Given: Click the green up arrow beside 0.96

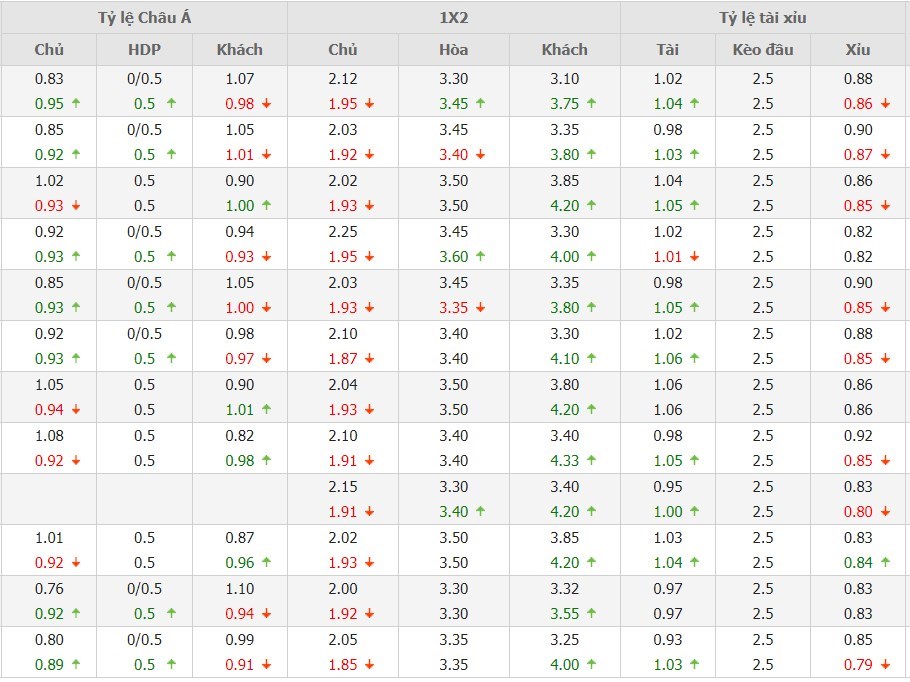Looking at the screenshot, I should pos(266,563).
